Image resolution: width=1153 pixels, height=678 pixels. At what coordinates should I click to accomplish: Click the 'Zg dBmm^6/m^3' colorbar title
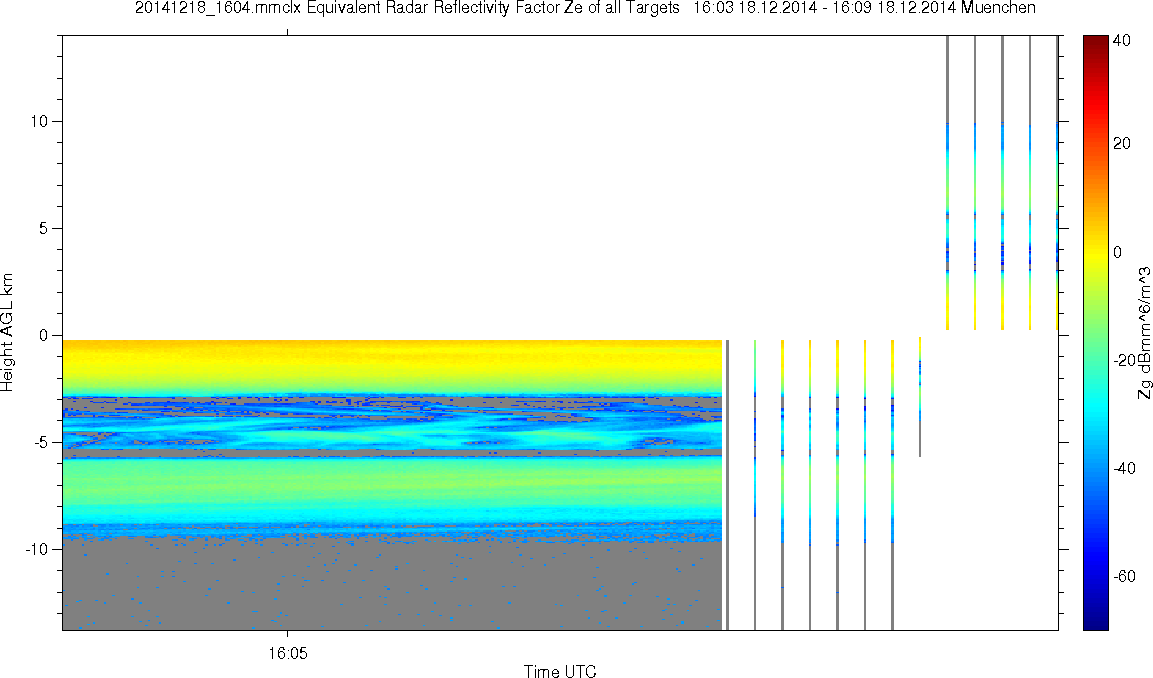click(x=1144, y=333)
